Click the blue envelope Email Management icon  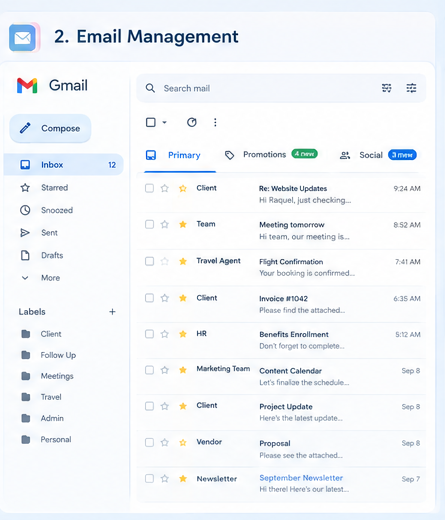click(x=23, y=37)
